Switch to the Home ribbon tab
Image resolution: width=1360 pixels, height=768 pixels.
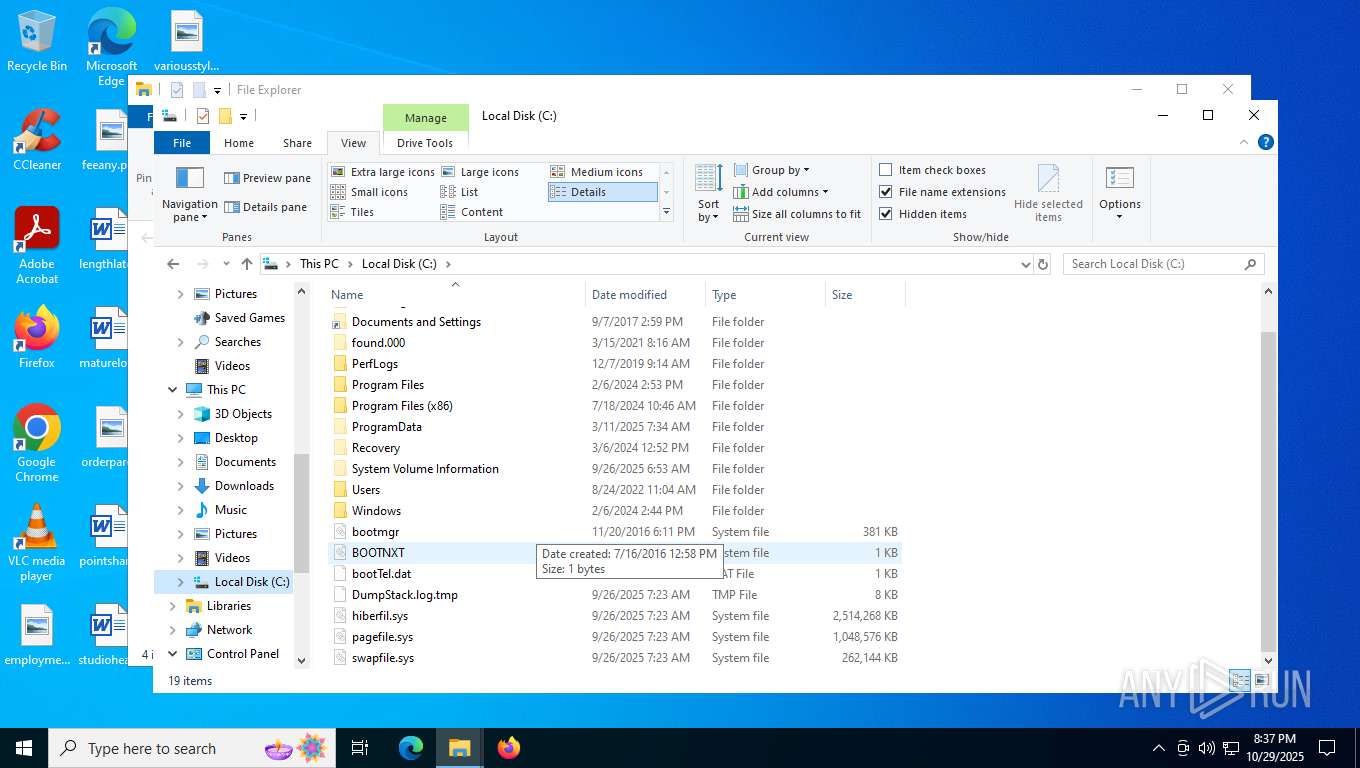click(x=239, y=143)
